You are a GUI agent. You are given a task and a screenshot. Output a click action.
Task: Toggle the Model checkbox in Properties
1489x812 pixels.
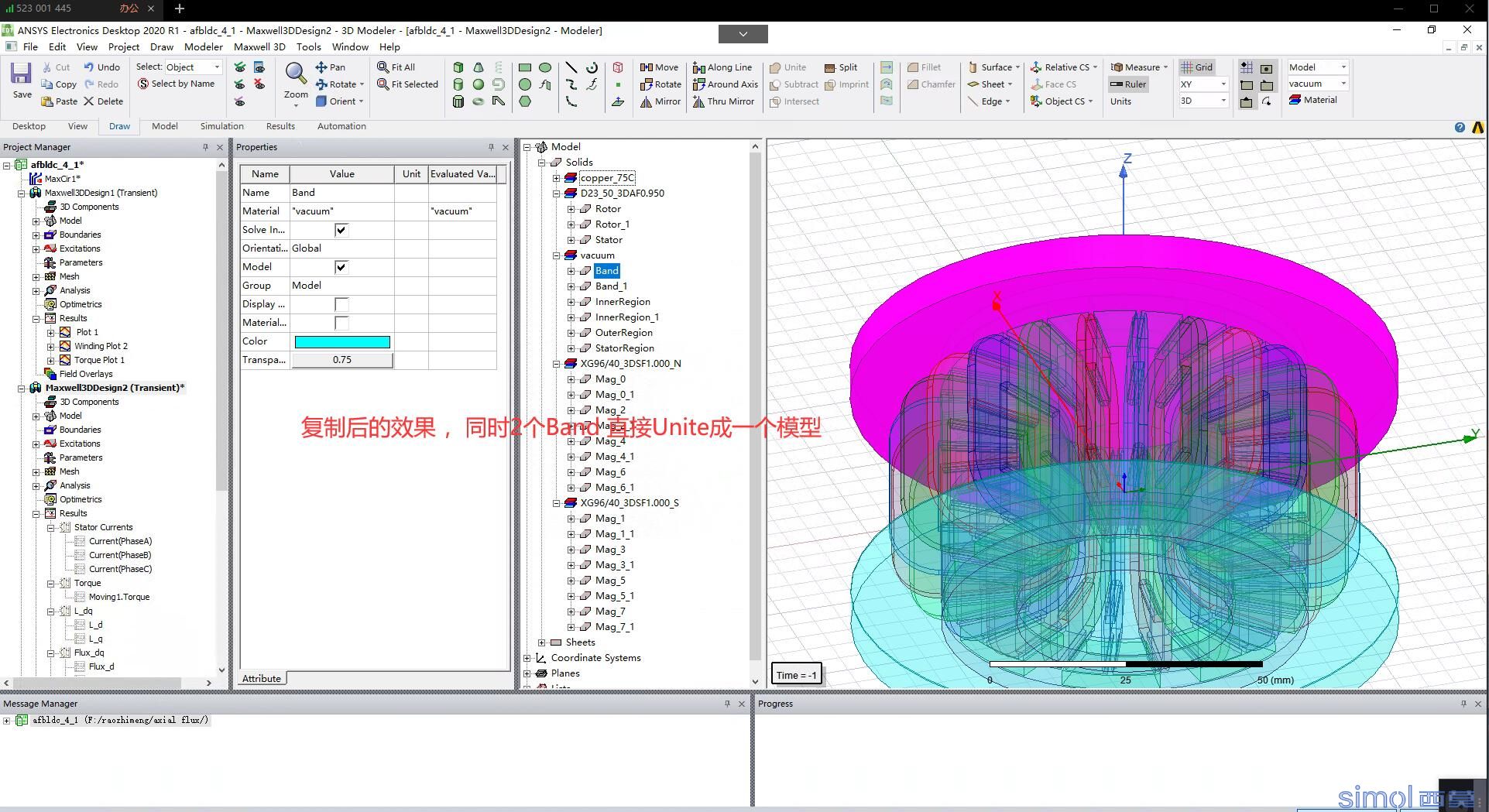[x=341, y=267]
